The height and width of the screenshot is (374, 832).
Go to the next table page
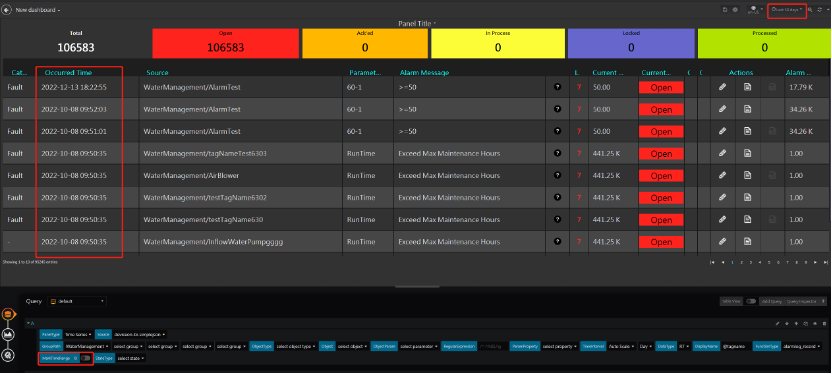pyautogui.click(x=815, y=262)
